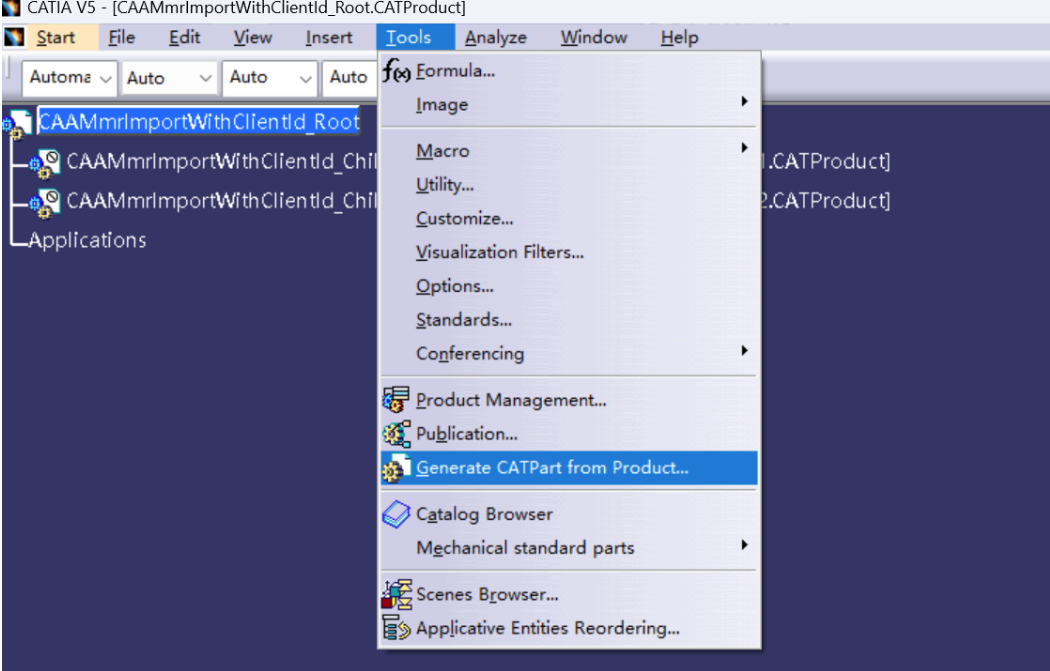Expand Mechanical standard parts submenu
The width and height of the screenshot is (1050, 671).
tap(569, 548)
